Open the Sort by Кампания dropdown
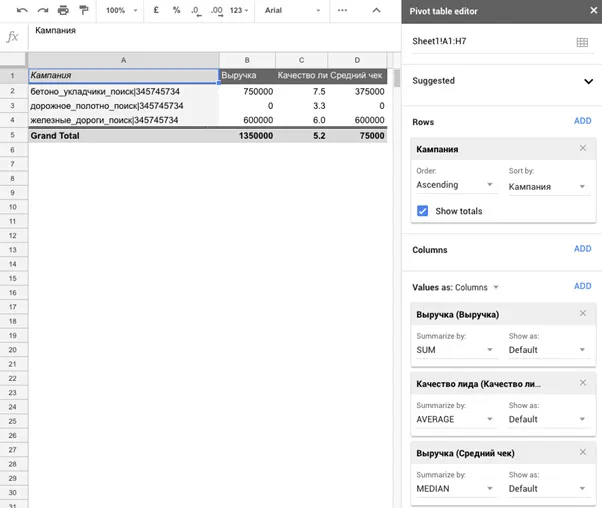602x508 pixels. point(547,187)
